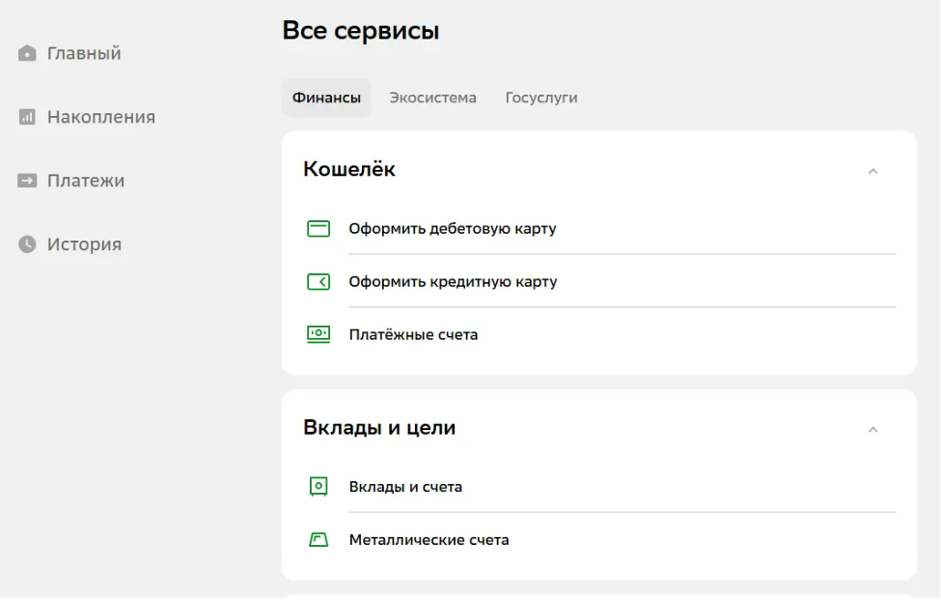Select the banknote icon for Платёжные счета
The width and height of the screenshot is (941, 600).
pos(320,334)
